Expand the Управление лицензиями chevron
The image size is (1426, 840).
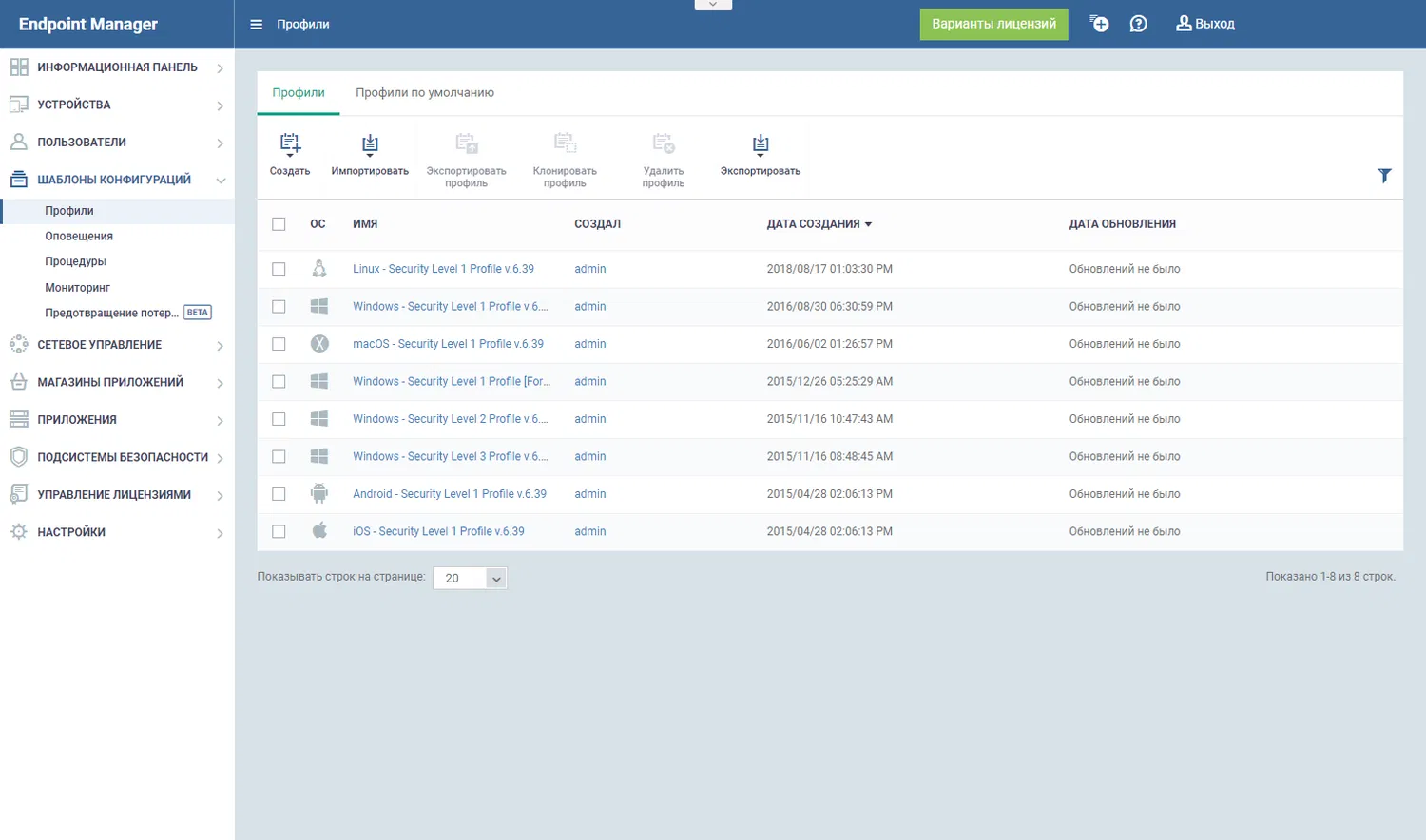click(x=220, y=496)
